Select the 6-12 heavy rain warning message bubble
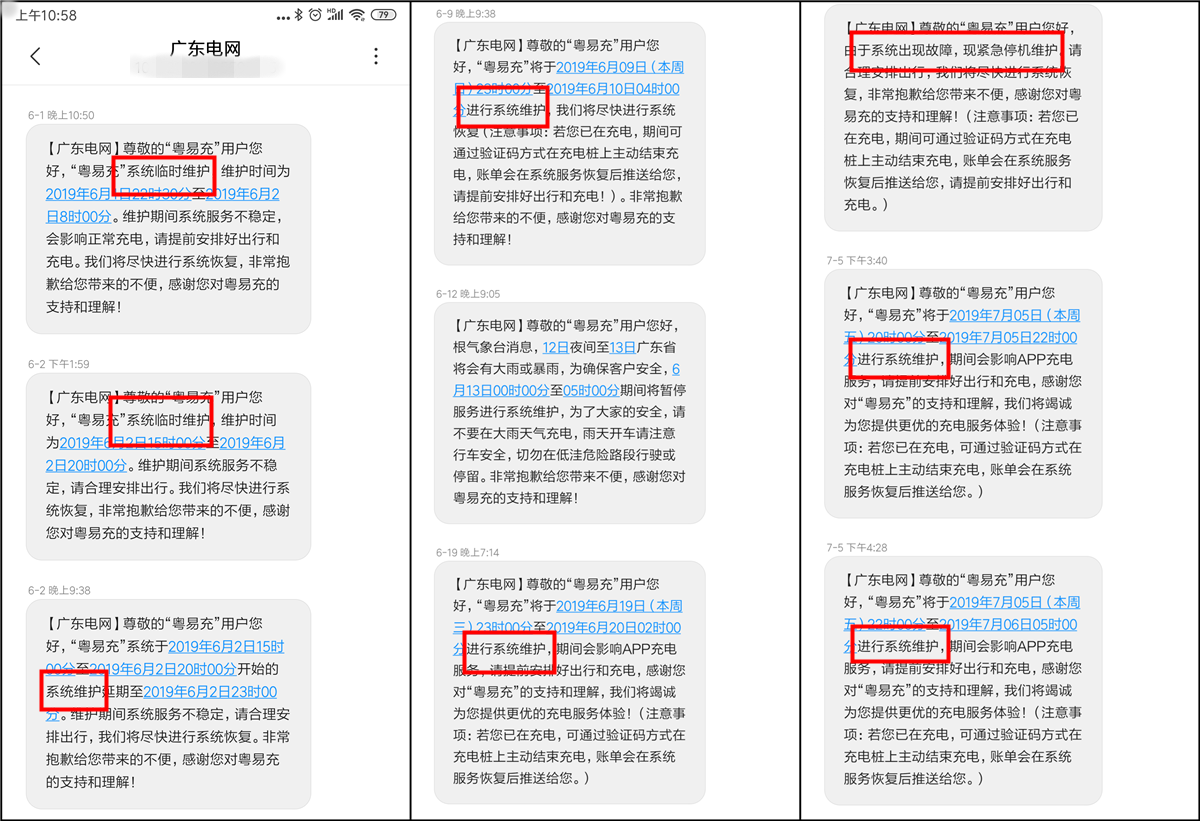The height and width of the screenshot is (821, 1200). click(570, 412)
